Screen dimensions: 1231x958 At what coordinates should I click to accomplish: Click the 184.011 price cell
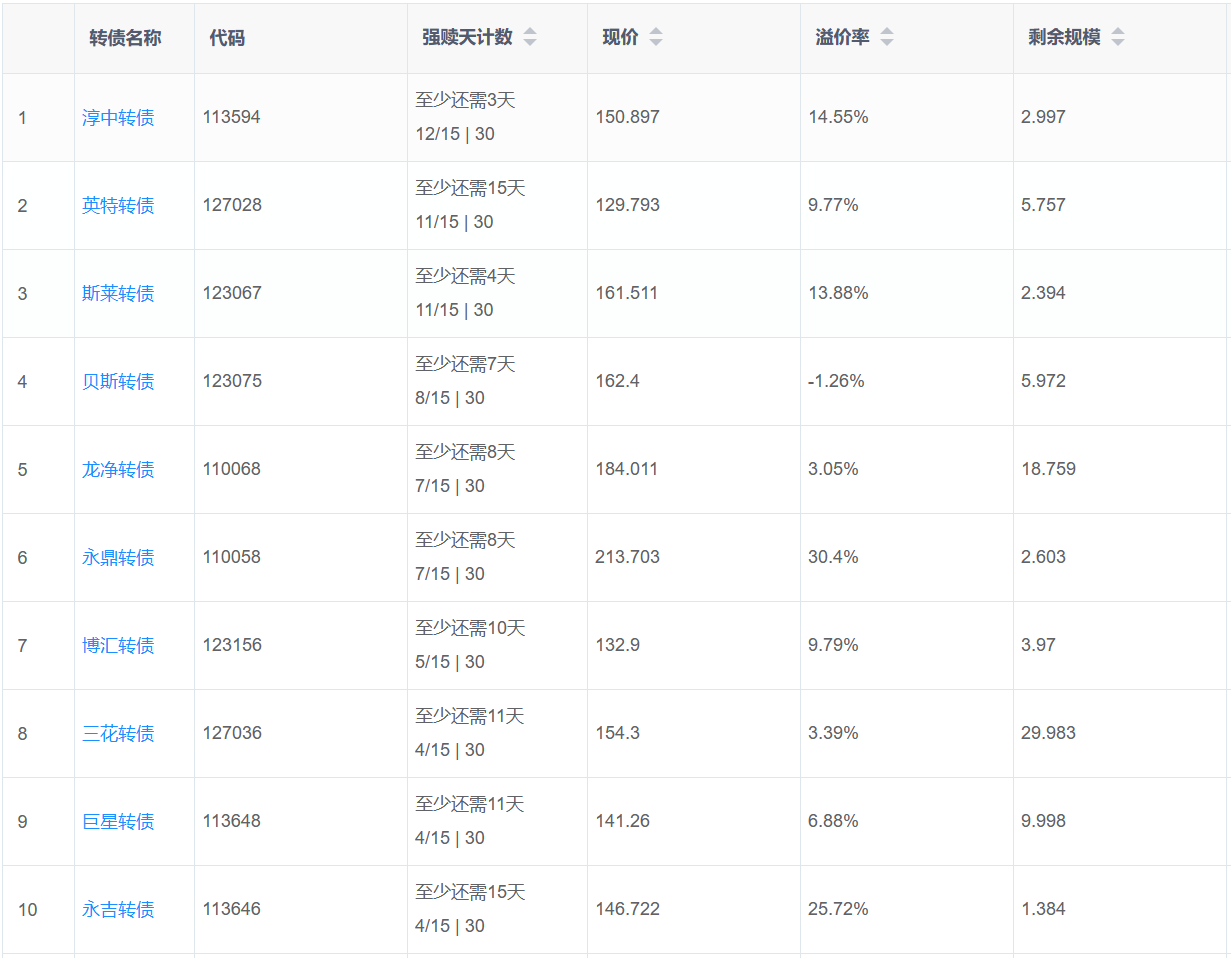(x=627, y=469)
